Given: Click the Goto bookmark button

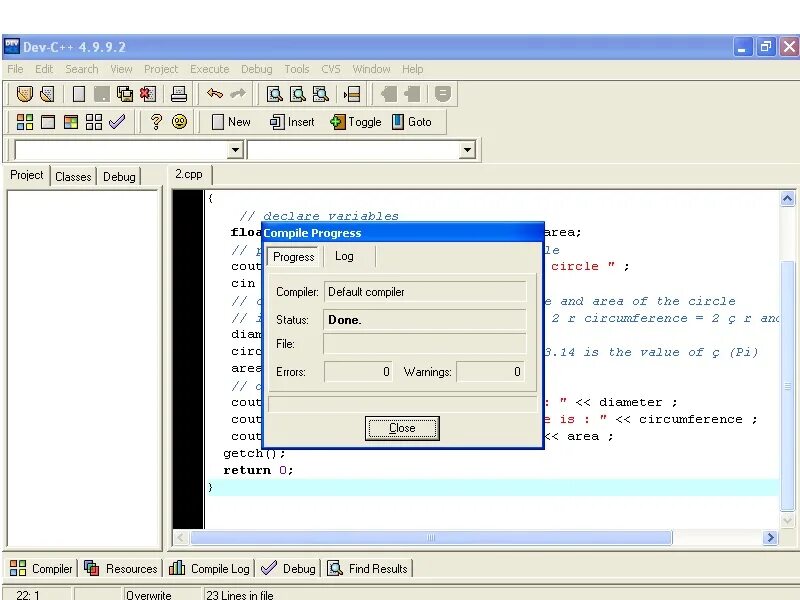Looking at the screenshot, I should (412, 122).
